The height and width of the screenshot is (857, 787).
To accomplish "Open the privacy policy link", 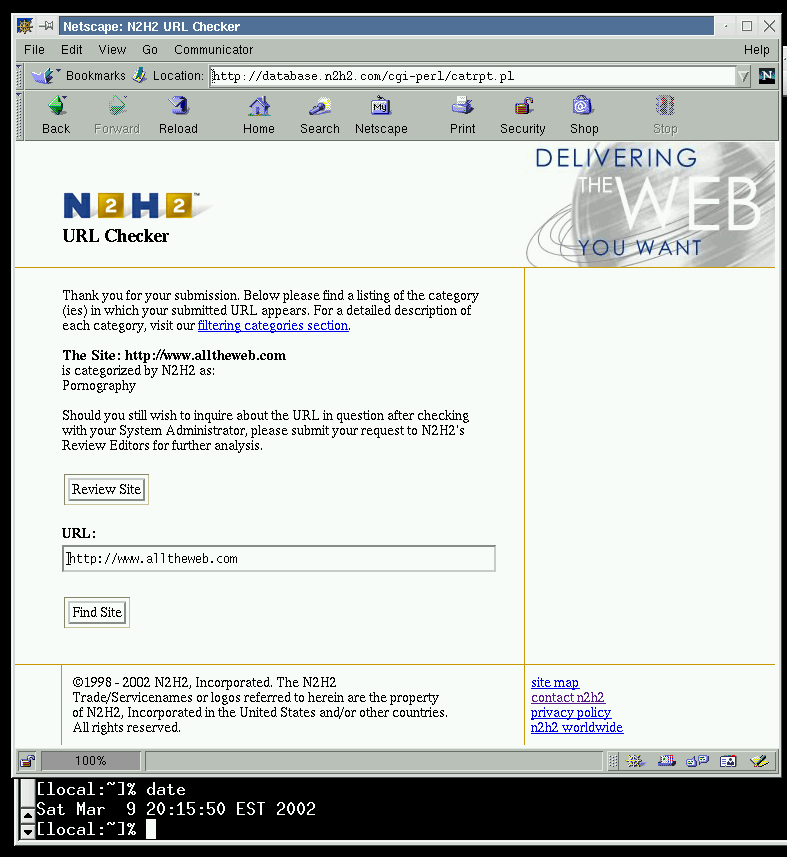I will (571, 713).
